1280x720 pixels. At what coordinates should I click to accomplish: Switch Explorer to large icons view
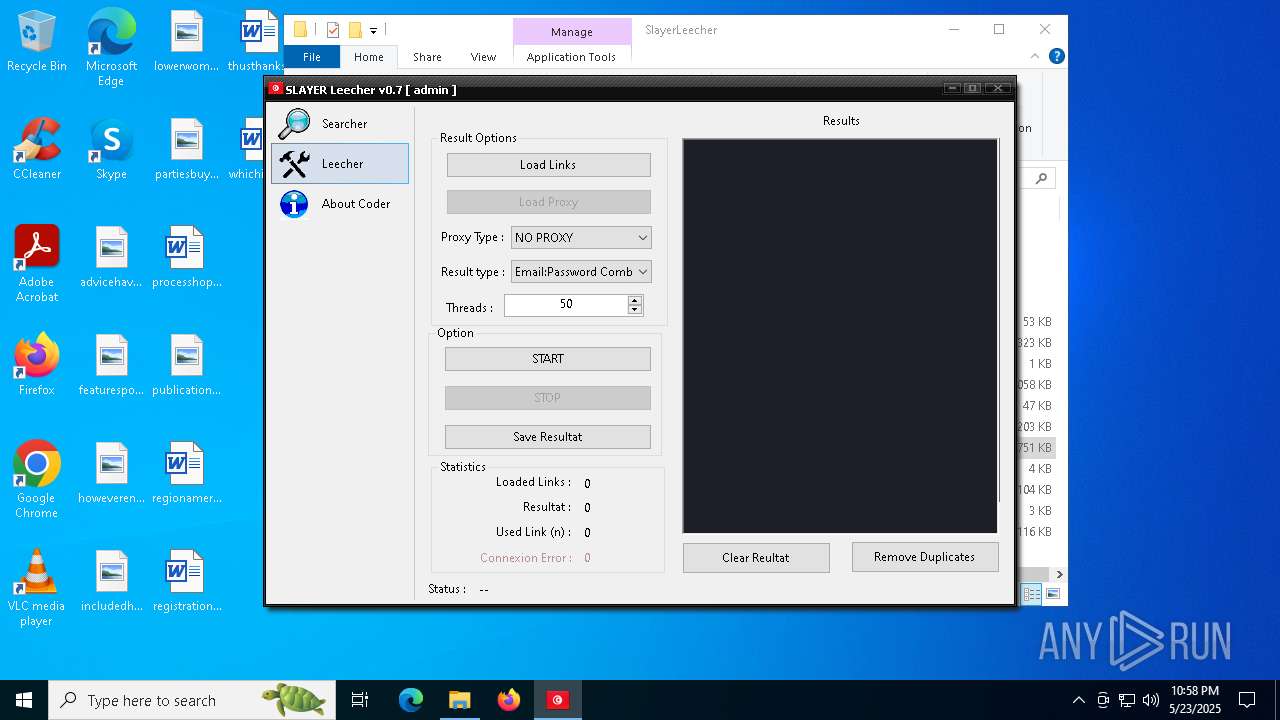click(1052, 594)
